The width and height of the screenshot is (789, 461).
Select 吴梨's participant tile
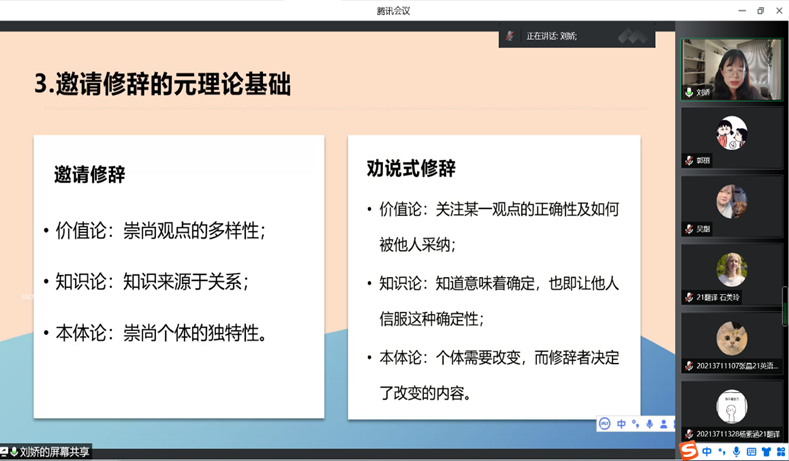(731, 205)
